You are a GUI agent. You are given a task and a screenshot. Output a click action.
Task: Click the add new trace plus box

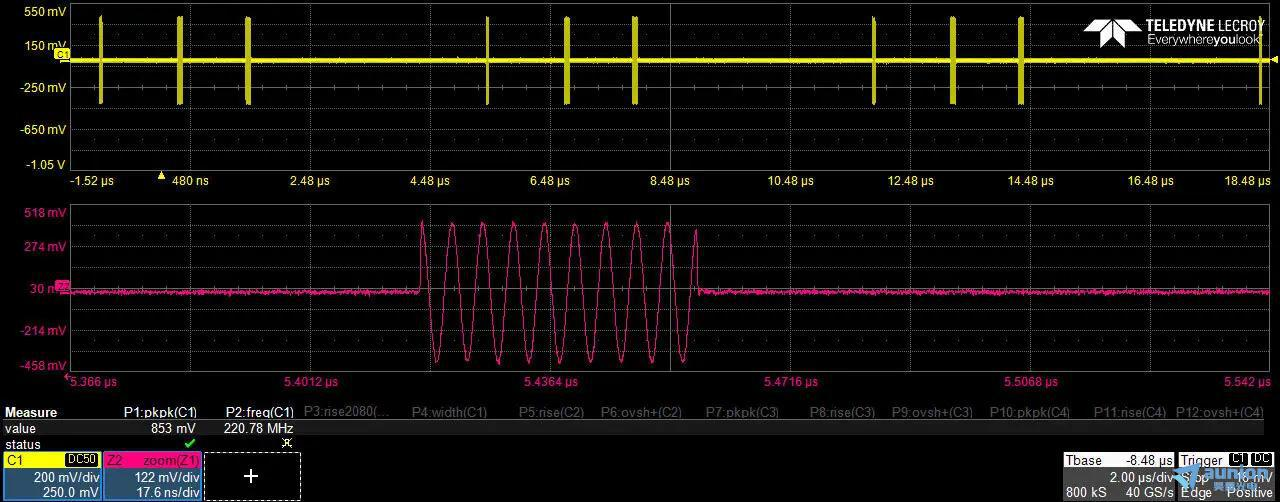[252, 476]
